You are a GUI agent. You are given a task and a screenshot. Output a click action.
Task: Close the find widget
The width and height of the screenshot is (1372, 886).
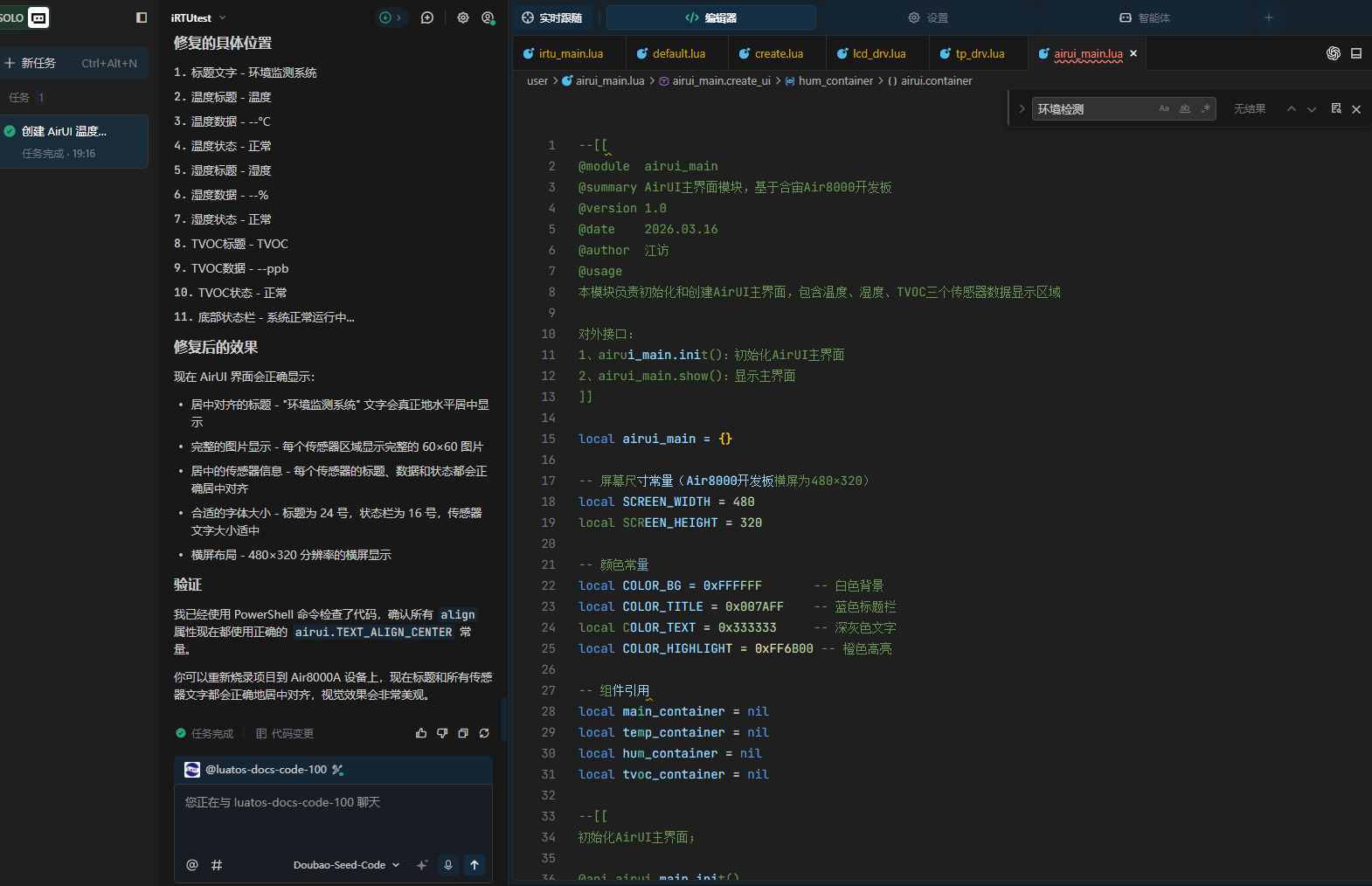(x=1356, y=109)
